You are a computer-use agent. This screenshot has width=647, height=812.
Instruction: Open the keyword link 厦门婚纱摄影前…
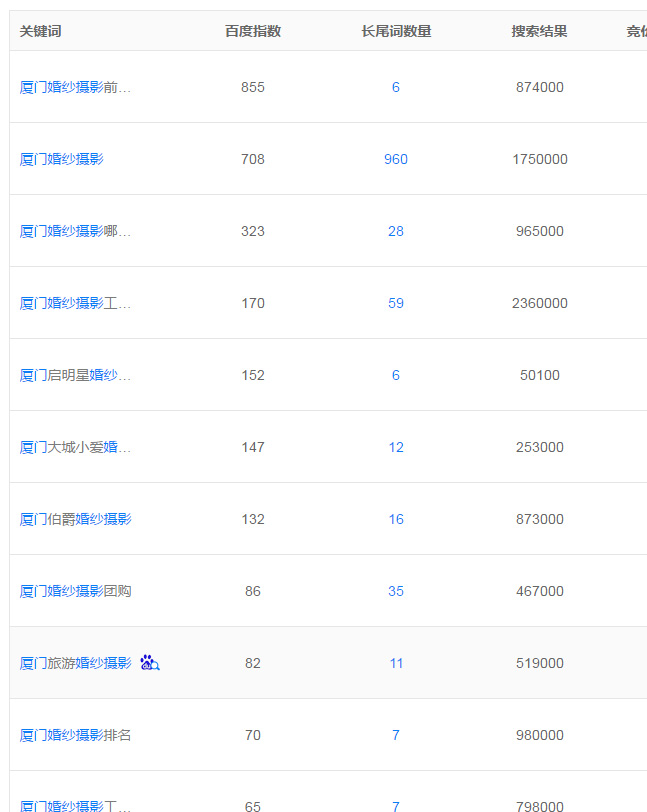tap(75, 87)
